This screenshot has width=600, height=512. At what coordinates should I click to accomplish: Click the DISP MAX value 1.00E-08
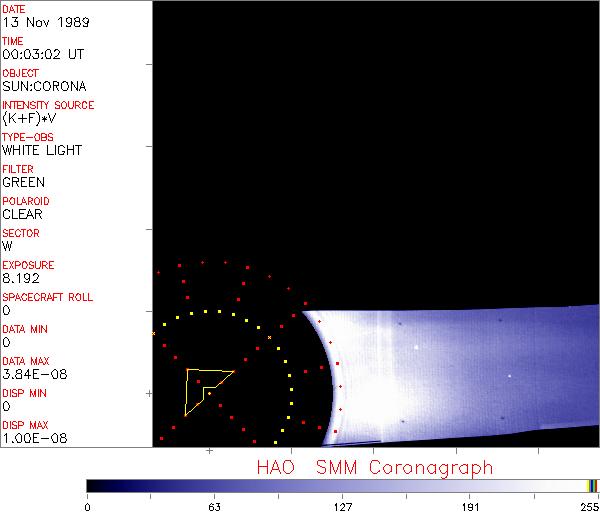coord(28,438)
